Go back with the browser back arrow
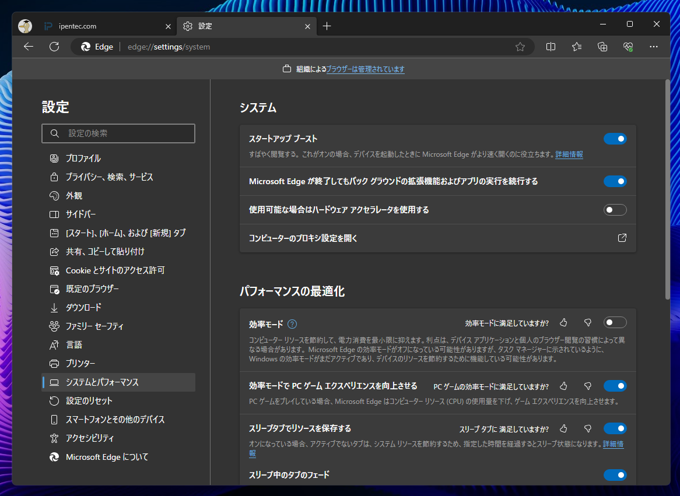Viewport: 680px width, 496px height. click(x=29, y=47)
